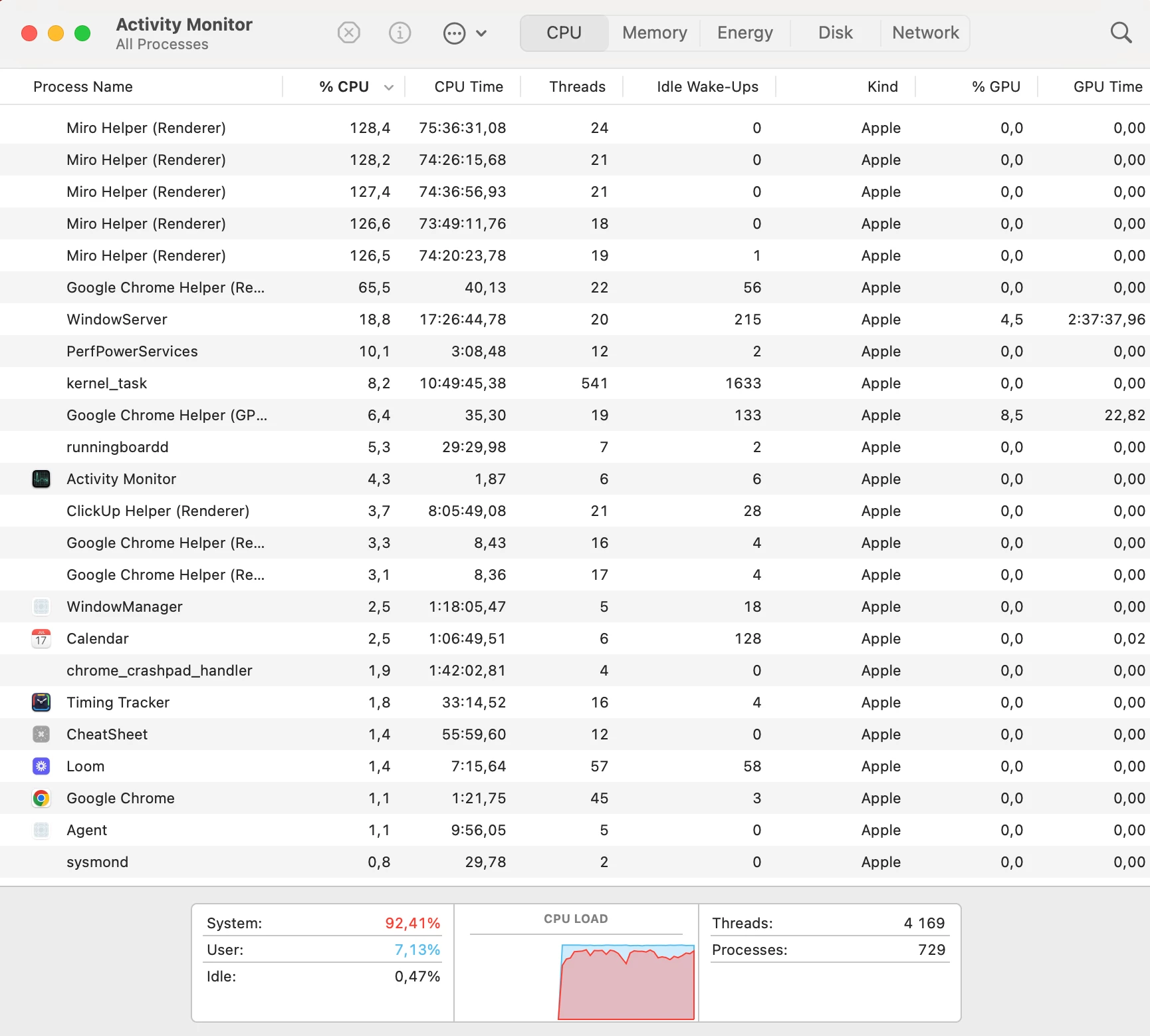Click the WindowManager process name

(124, 606)
